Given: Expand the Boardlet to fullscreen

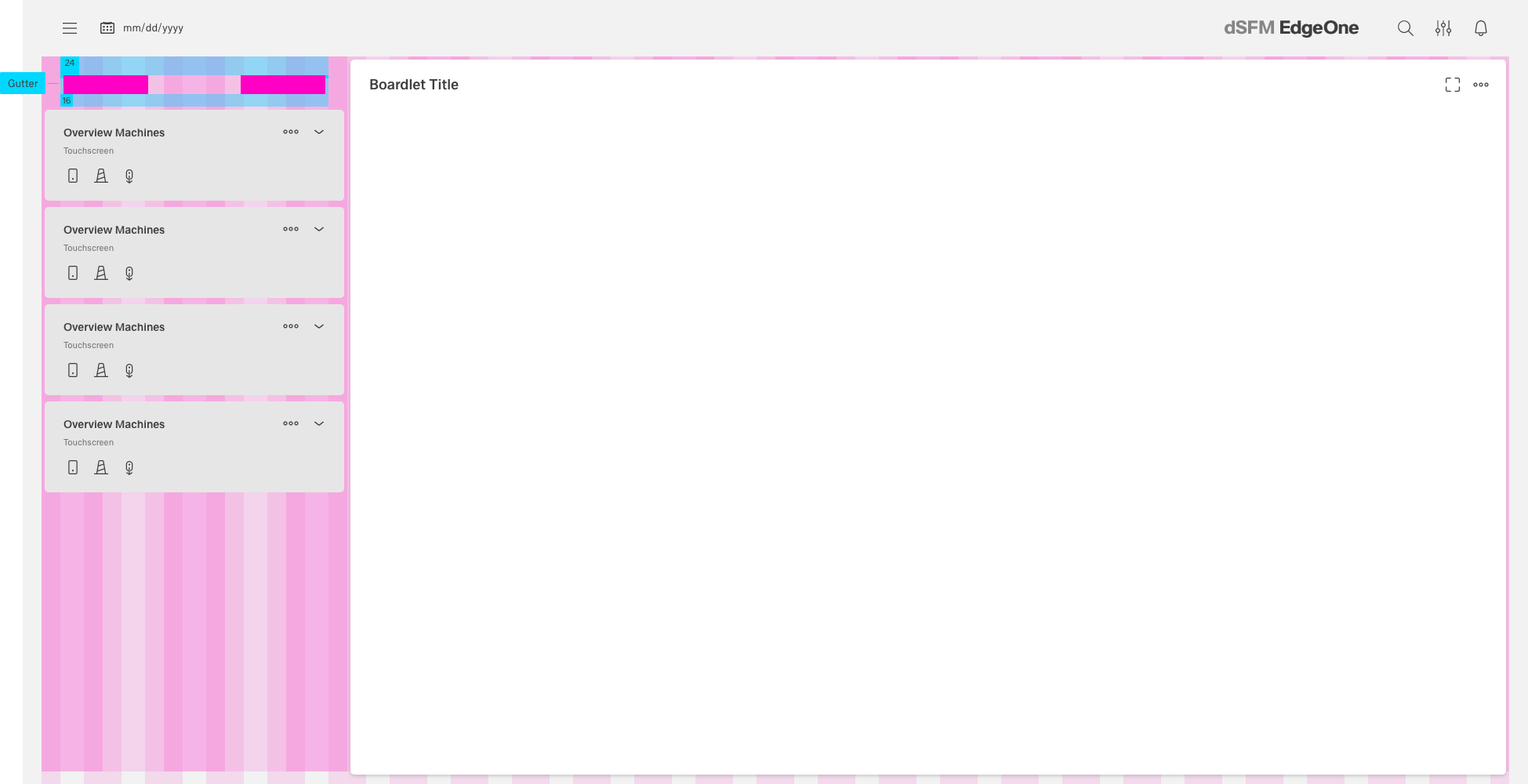Looking at the screenshot, I should [1452, 85].
